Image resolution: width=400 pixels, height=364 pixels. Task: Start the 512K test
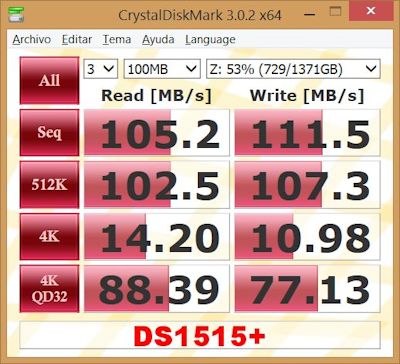click(x=49, y=184)
